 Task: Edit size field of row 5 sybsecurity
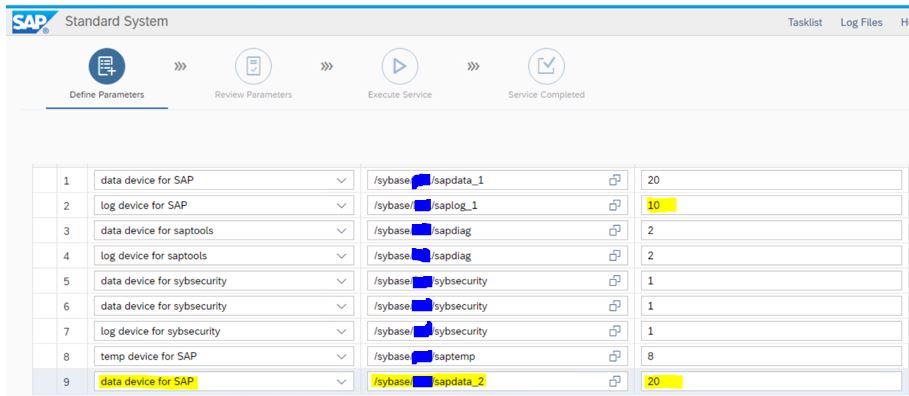click(x=771, y=281)
